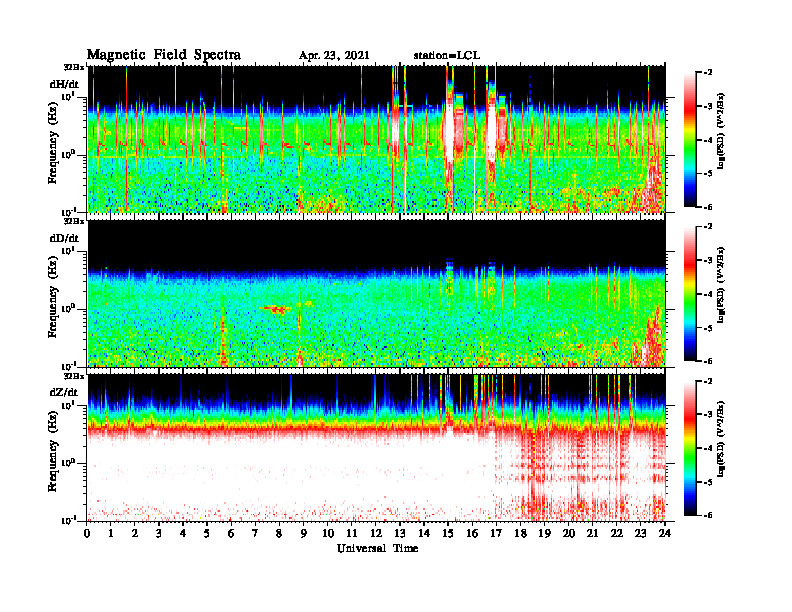This screenshot has width=792, height=612.
Task: Click hour tick label '20' on the time axis
Action: [x=569, y=533]
